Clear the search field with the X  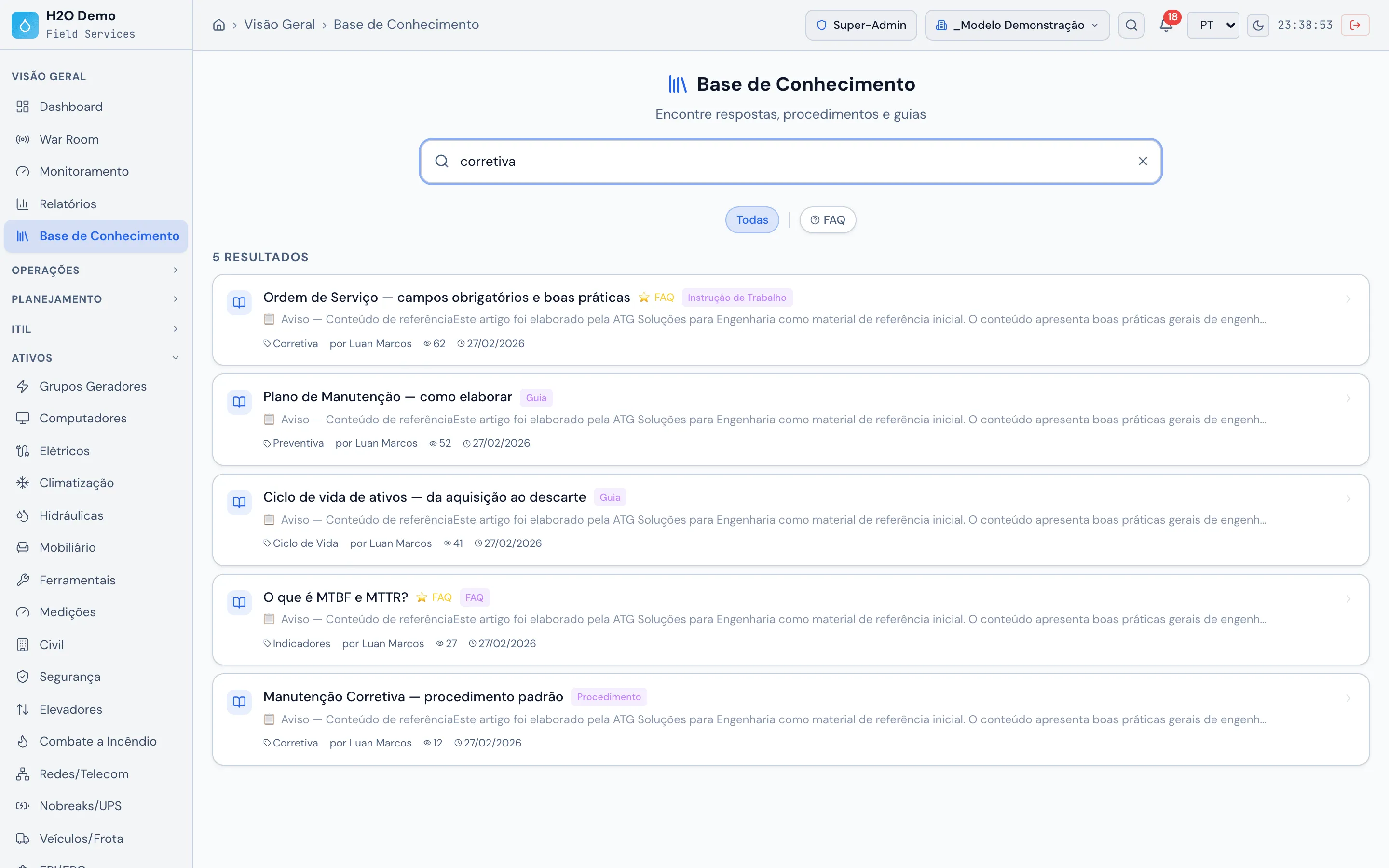pos(1143,162)
